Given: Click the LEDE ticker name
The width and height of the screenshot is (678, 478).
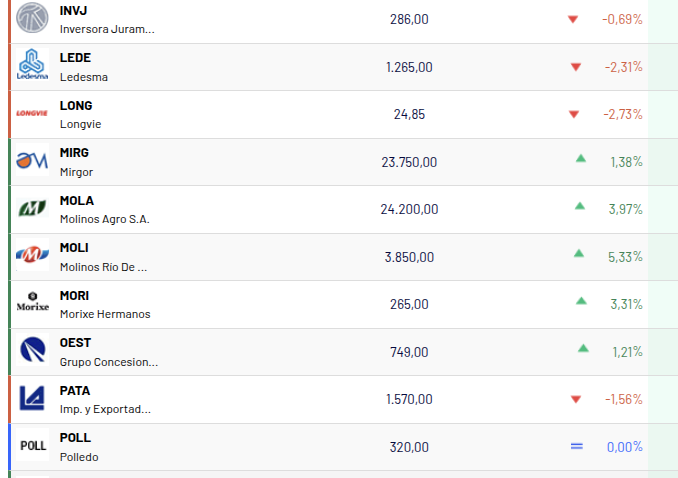Looking at the screenshot, I should coord(75,58).
